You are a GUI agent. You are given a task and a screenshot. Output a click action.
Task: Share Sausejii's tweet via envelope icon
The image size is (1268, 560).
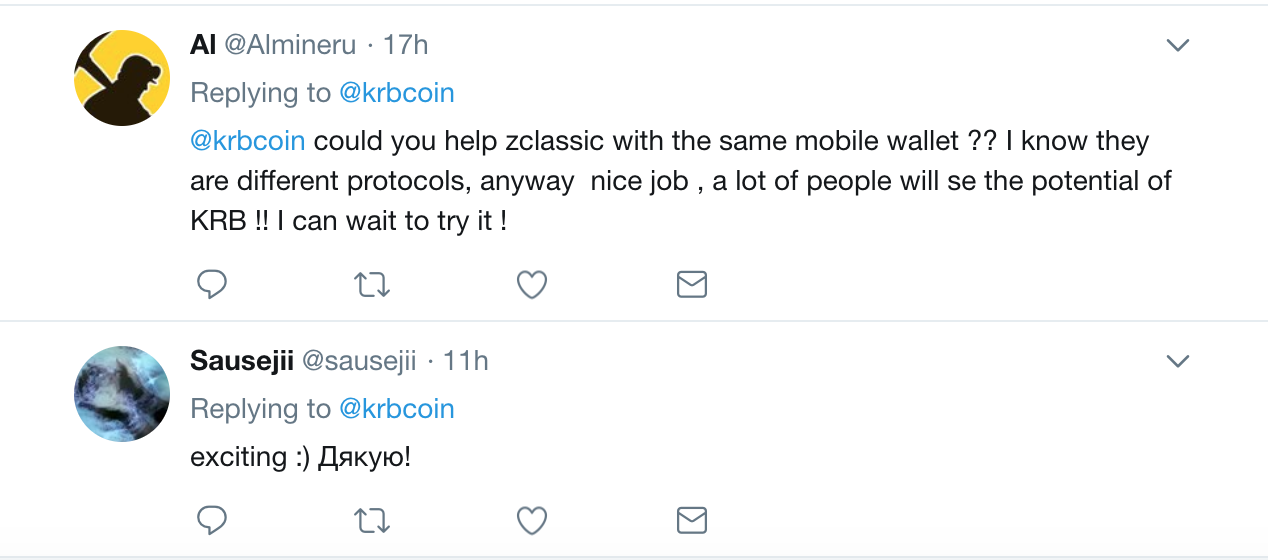tap(692, 520)
